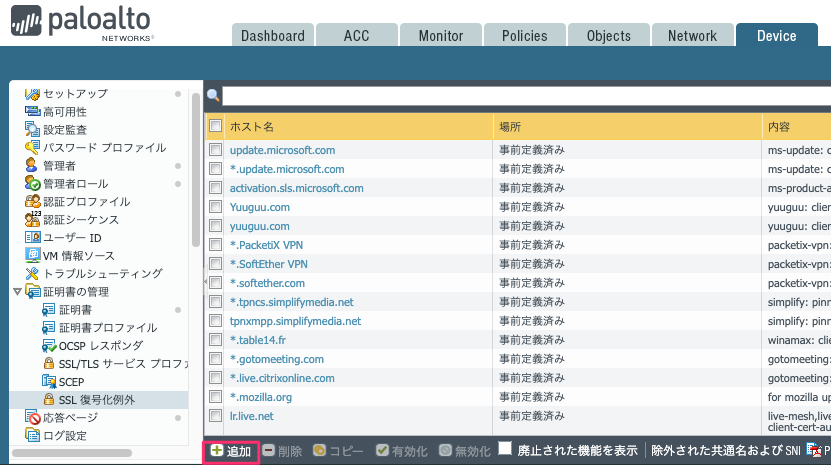Click the パスワード プロファイル key icon

tap(32, 147)
